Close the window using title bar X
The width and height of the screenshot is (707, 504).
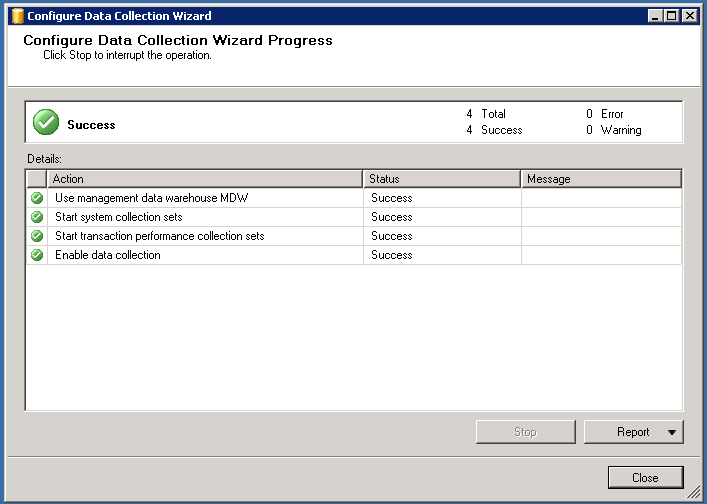(x=689, y=16)
